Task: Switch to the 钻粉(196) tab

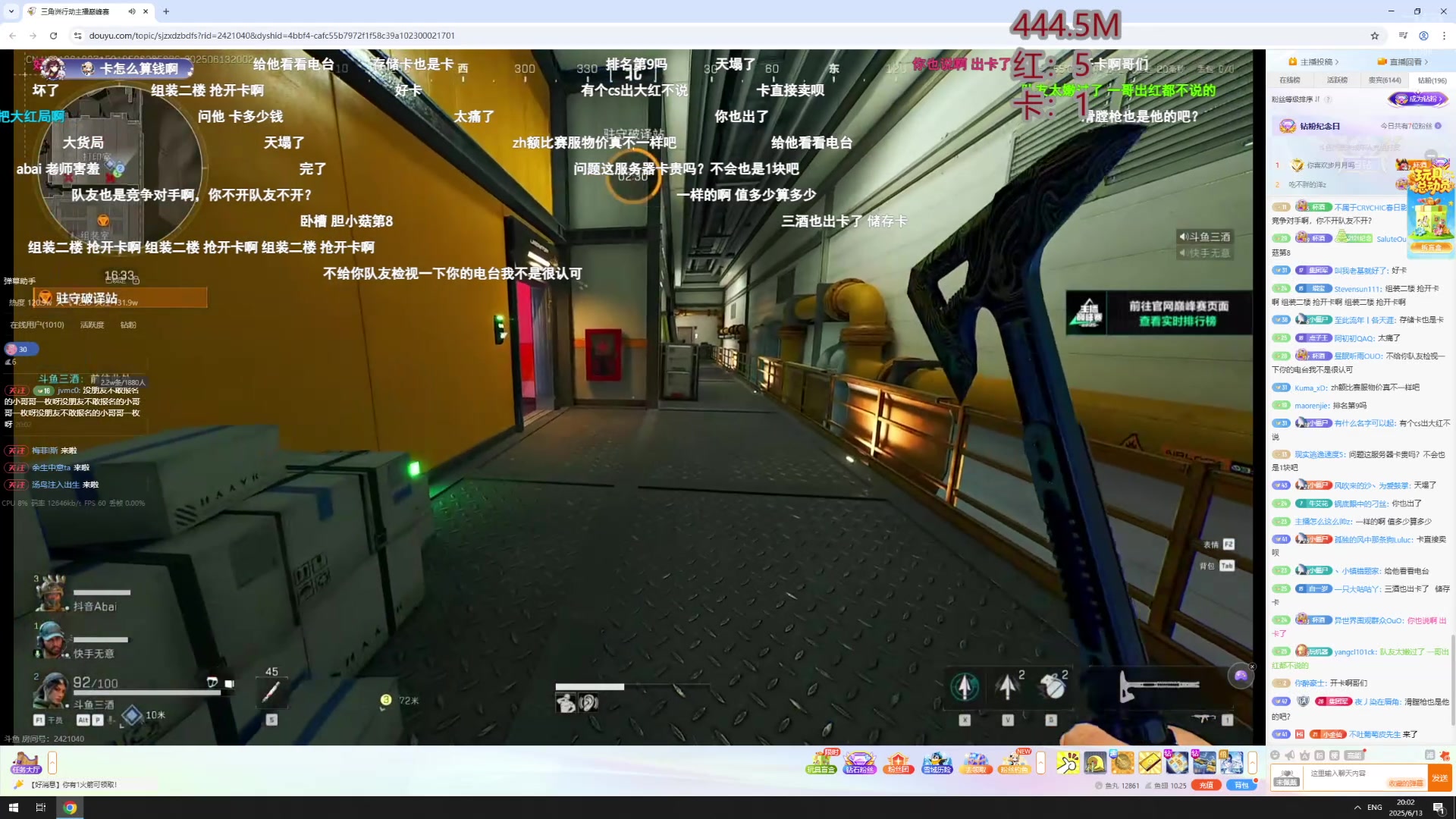Action: pyautogui.click(x=1432, y=80)
